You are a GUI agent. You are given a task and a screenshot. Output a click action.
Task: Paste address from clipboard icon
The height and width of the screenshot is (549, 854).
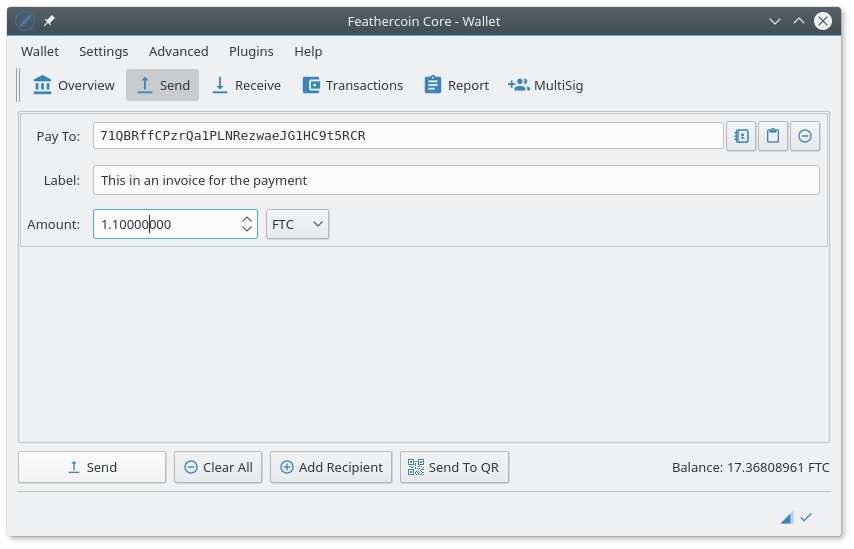click(773, 136)
